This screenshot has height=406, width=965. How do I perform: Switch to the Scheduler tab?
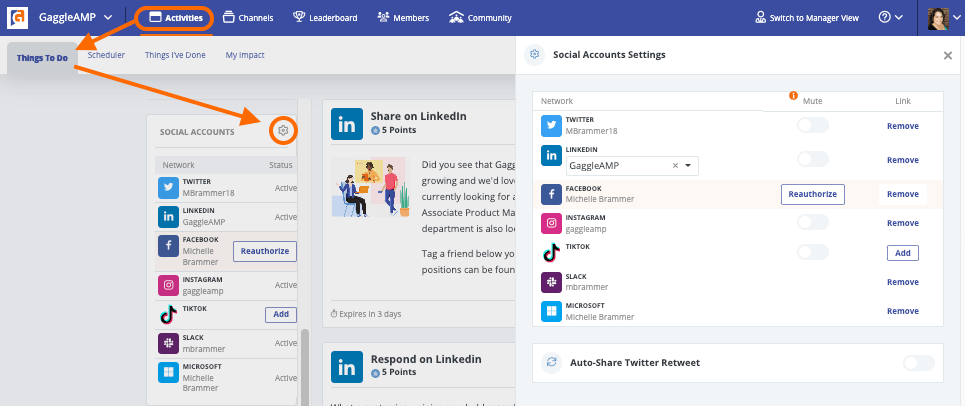pos(106,55)
